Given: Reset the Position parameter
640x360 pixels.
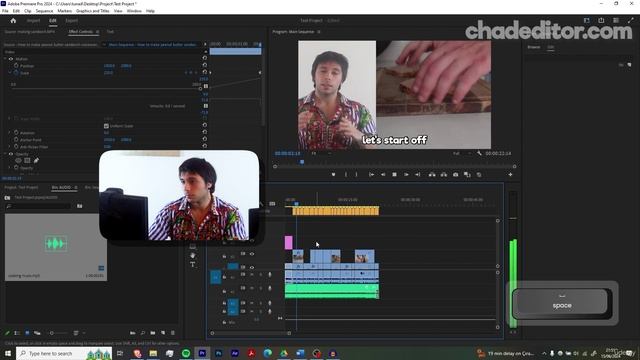Looking at the screenshot, I should 205,65.
